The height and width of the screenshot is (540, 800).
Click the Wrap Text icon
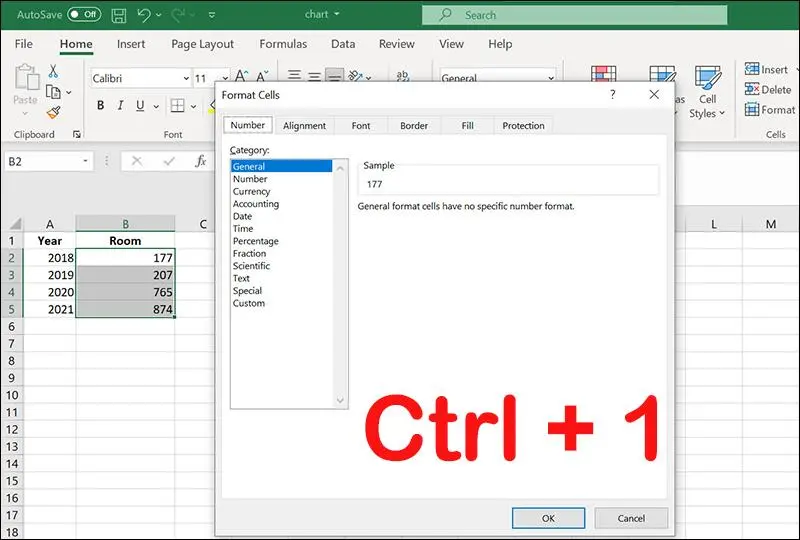point(403,76)
